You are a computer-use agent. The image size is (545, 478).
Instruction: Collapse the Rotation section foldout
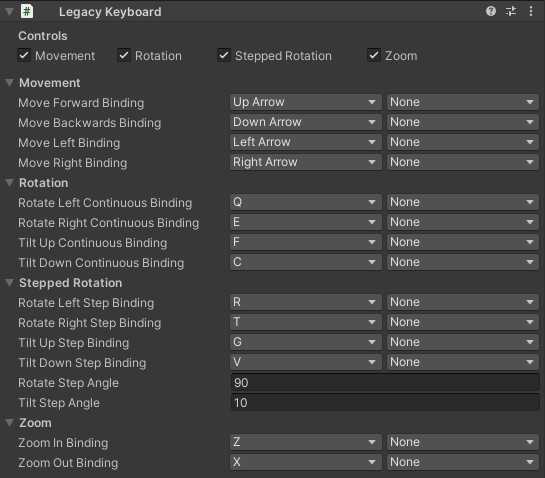pos(10,183)
